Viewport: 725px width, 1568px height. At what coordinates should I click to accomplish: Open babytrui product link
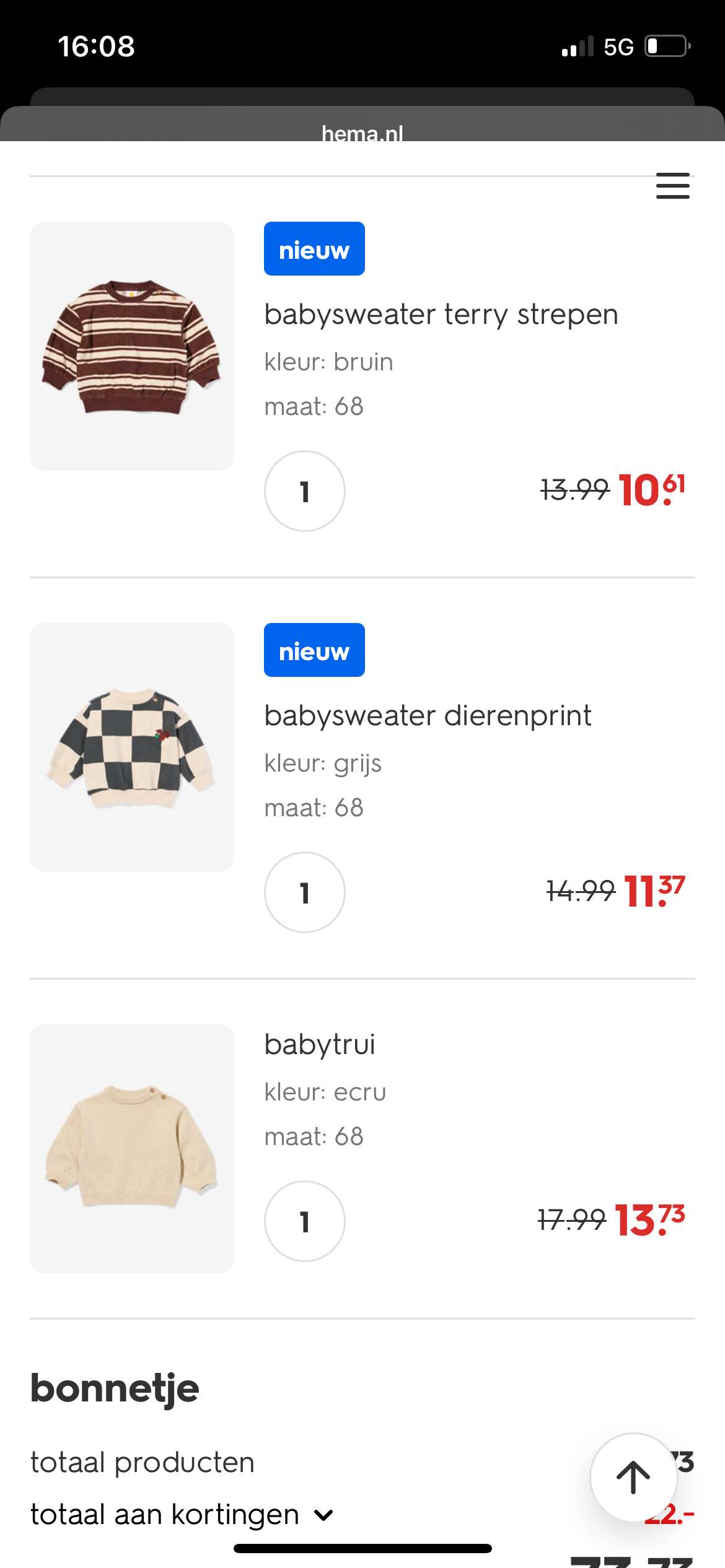[320, 1045]
